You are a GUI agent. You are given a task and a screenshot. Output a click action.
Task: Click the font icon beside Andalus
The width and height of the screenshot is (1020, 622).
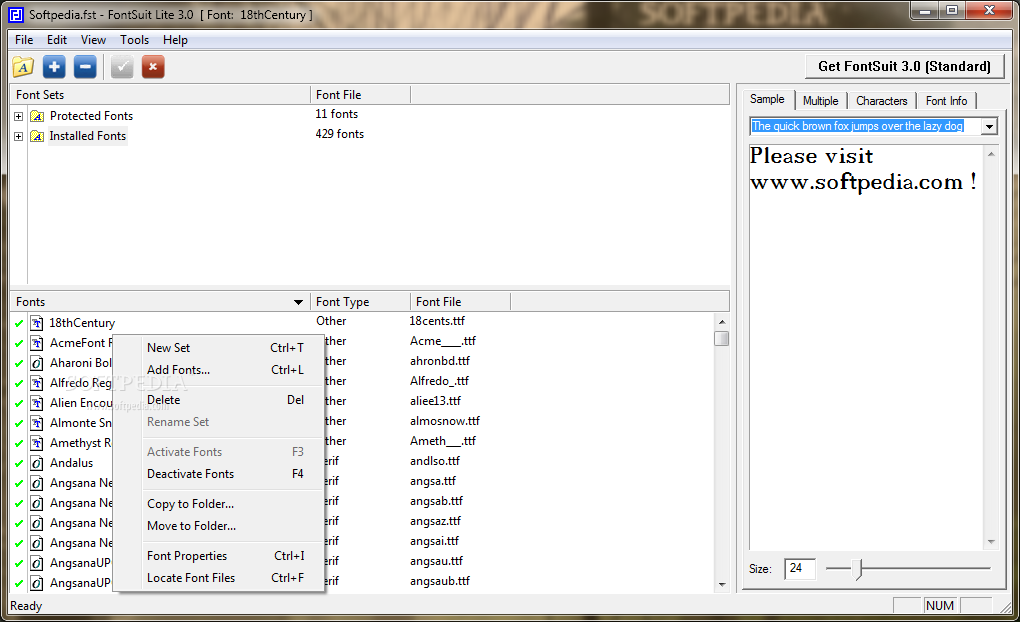[x=37, y=463]
